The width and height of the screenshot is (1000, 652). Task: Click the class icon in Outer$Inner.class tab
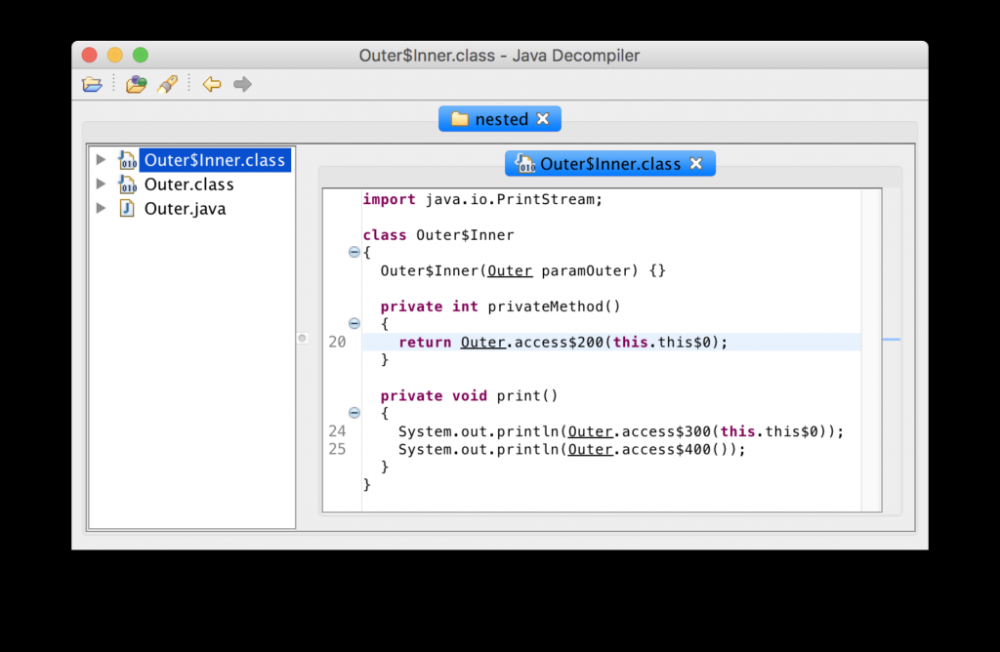[x=525, y=163]
